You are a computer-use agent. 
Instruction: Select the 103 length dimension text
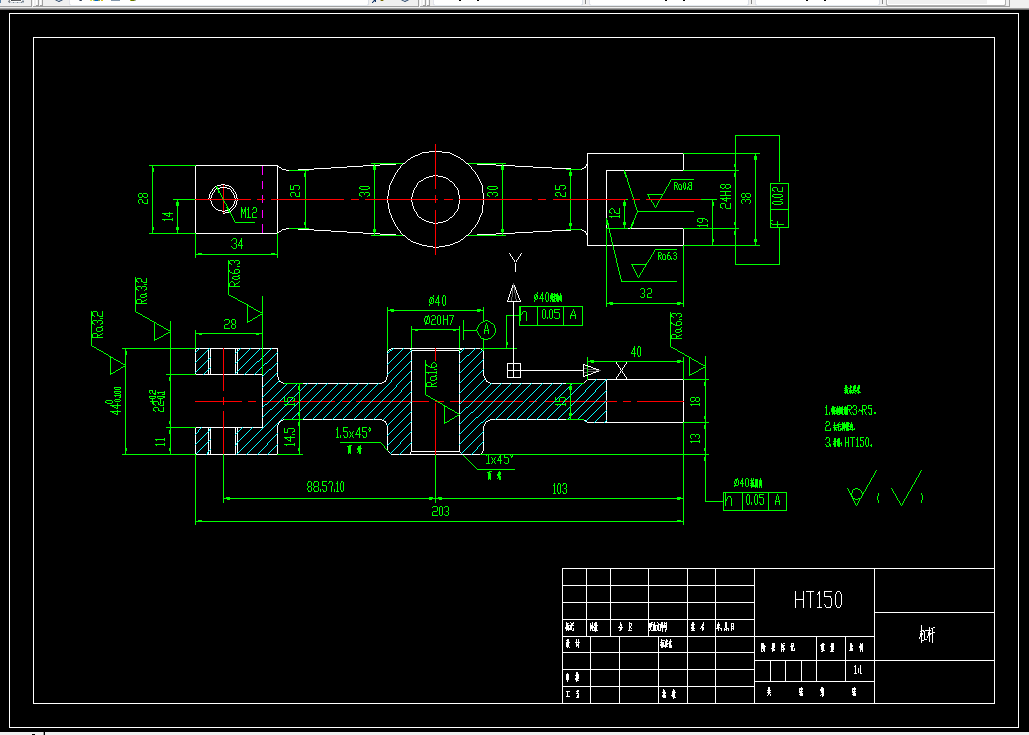click(x=560, y=488)
